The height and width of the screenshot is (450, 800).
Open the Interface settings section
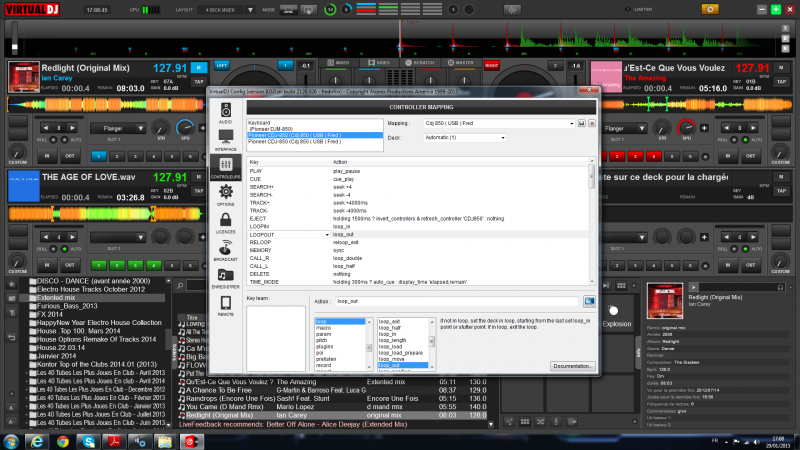point(225,139)
